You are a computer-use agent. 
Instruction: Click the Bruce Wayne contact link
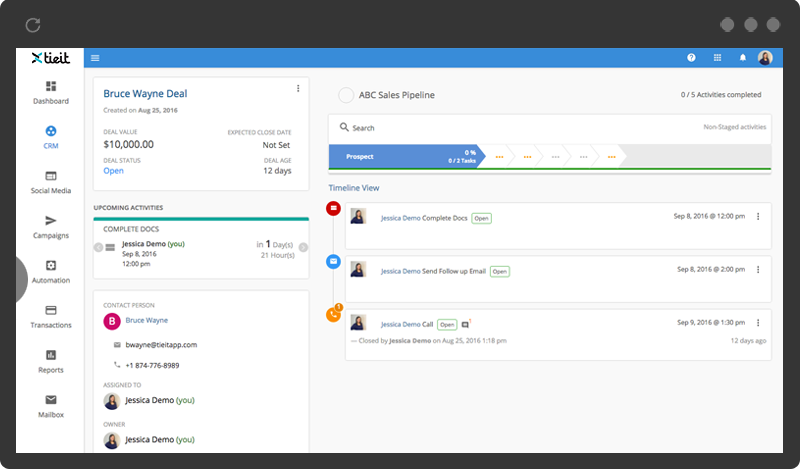[x=146, y=321]
